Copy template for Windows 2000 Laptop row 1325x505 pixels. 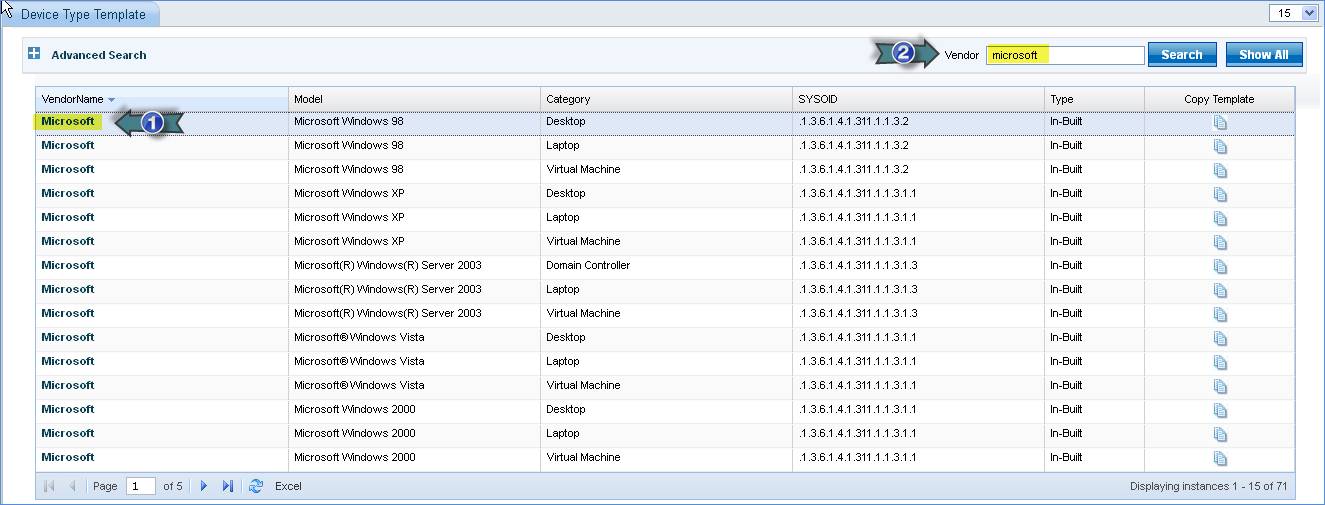click(x=1219, y=434)
